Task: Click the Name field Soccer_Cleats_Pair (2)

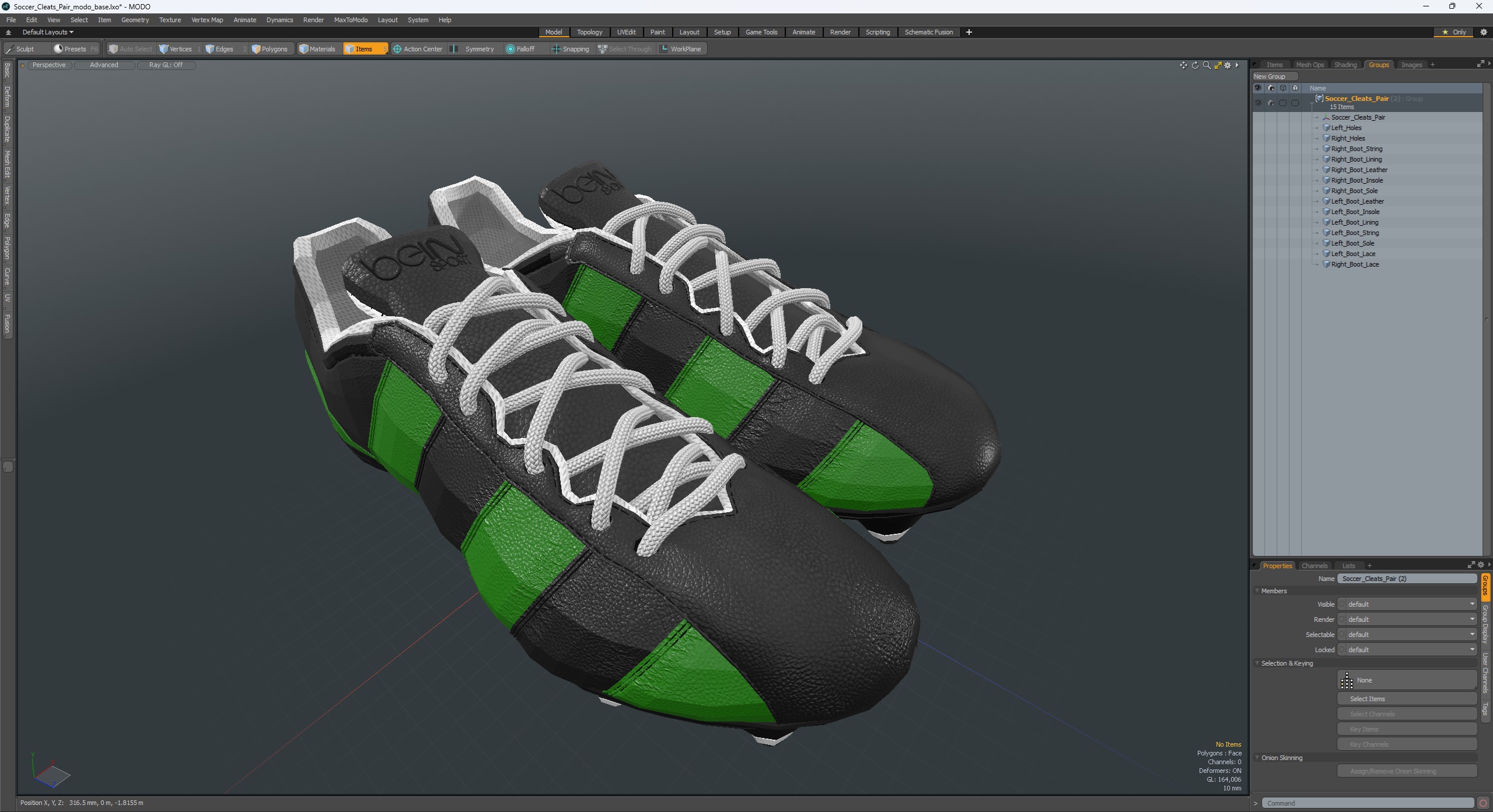Action: tap(1407, 579)
